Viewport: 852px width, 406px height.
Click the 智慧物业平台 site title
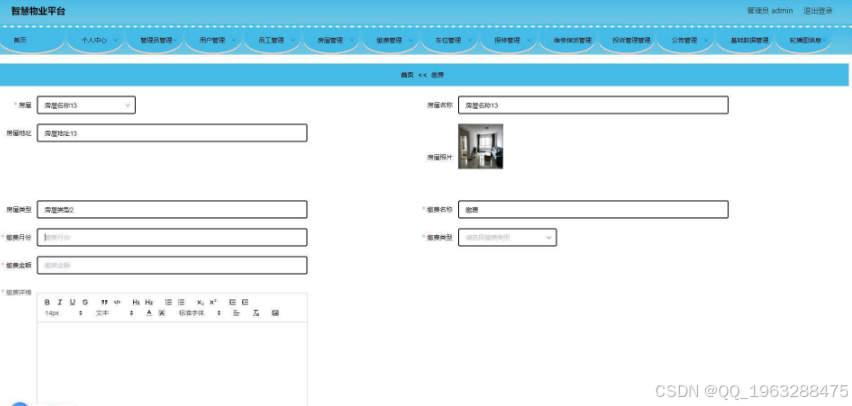point(38,11)
